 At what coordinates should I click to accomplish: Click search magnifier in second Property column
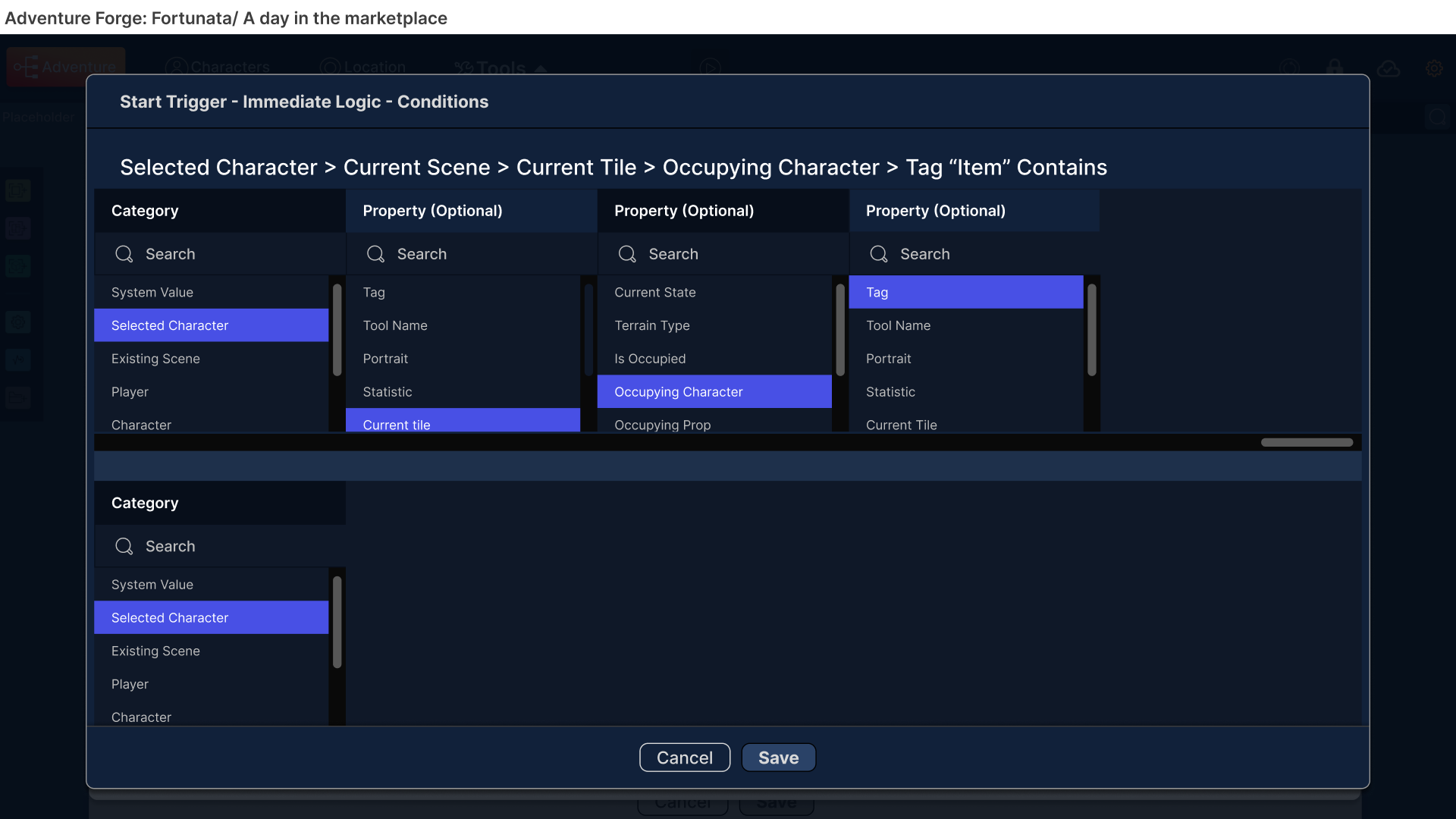tap(375, 254)
